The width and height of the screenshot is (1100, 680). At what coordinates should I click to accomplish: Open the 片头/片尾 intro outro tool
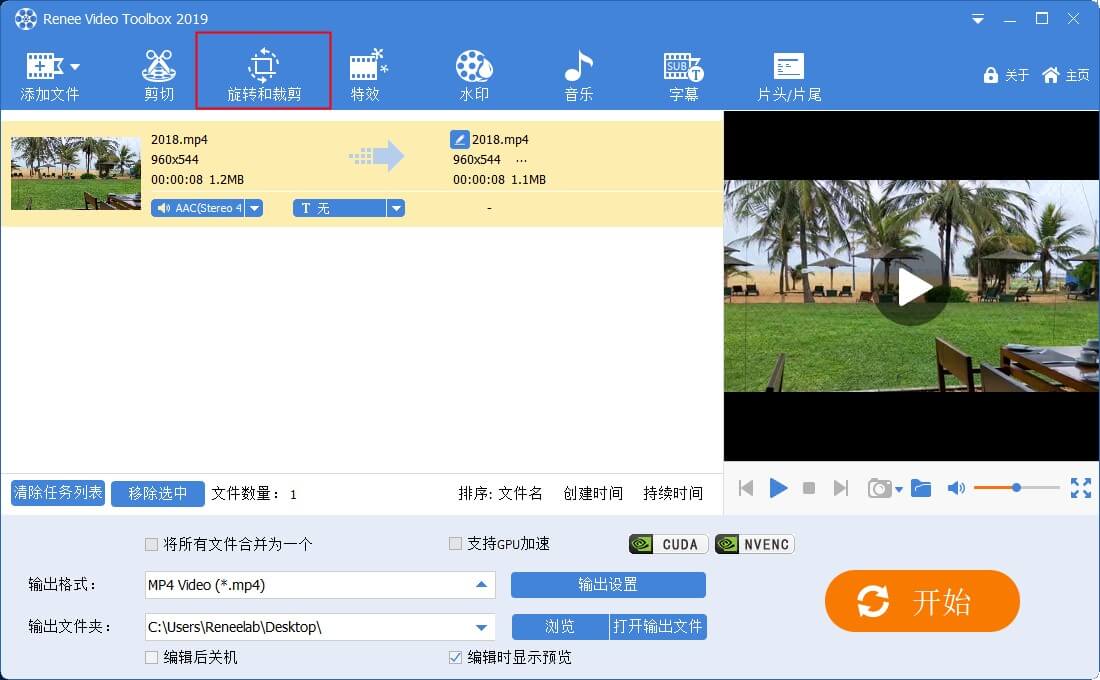pos(789,76)
